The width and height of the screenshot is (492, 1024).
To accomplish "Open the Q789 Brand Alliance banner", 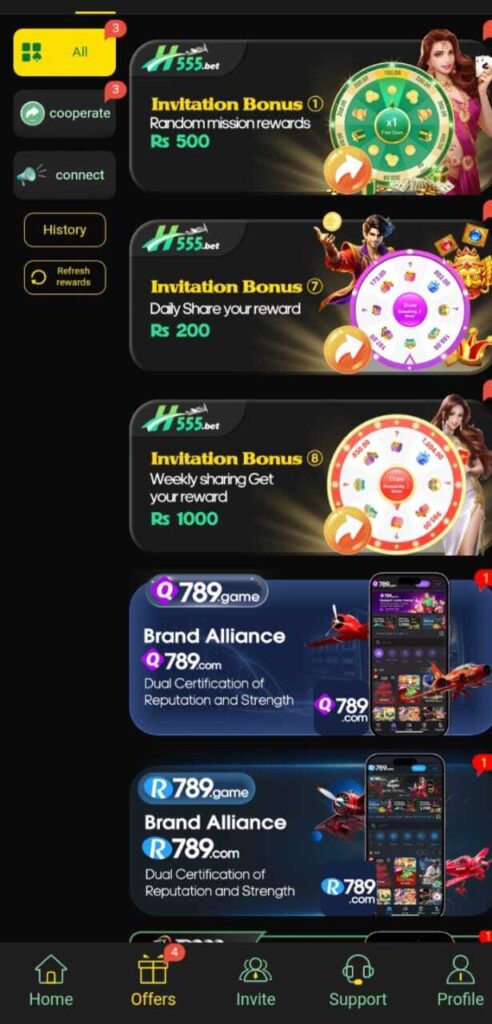I will [x=310, y=656].
